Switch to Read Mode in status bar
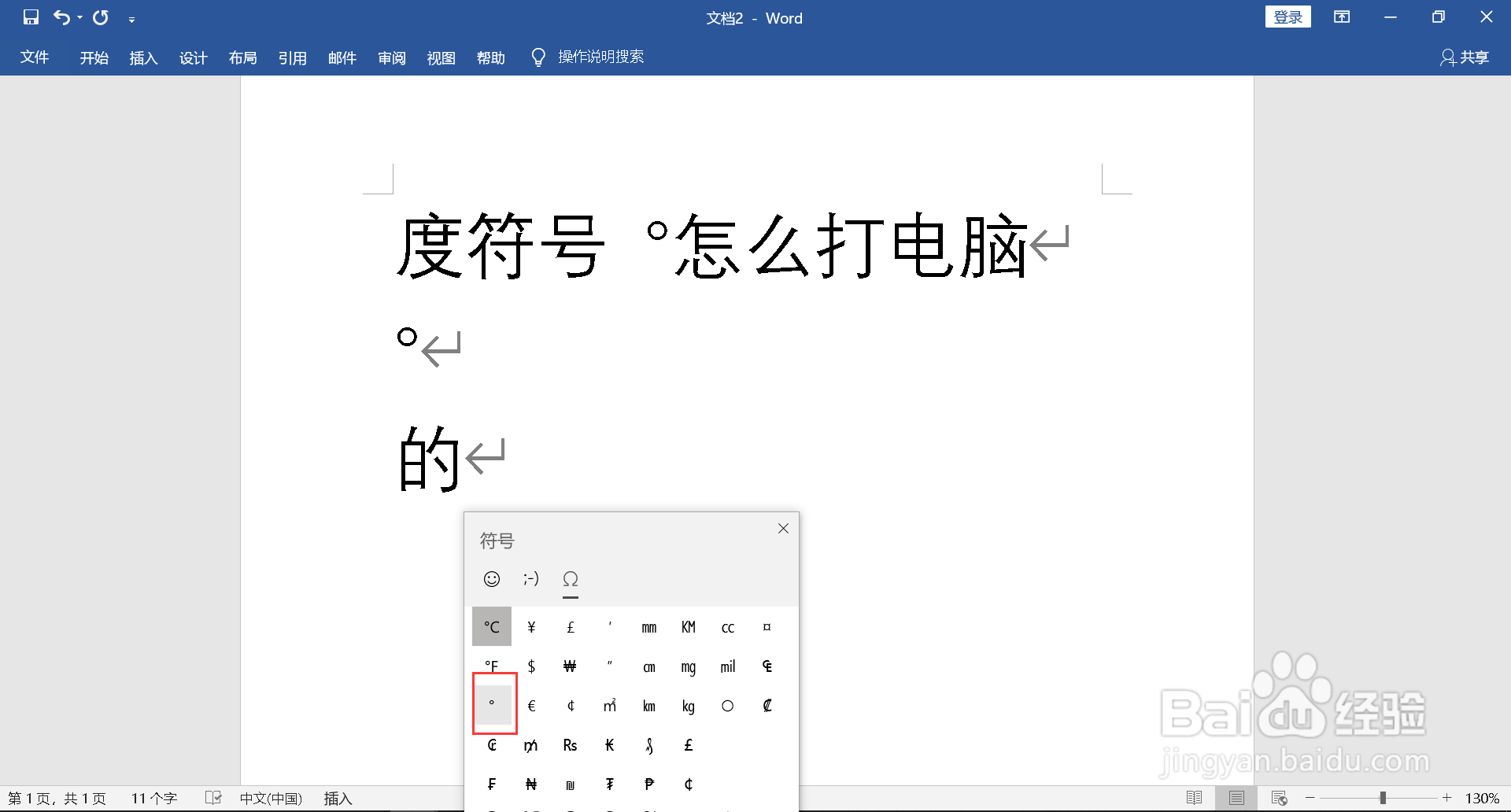The height and width of the screenshot is (812, 1511). [x=1193, y=797]
